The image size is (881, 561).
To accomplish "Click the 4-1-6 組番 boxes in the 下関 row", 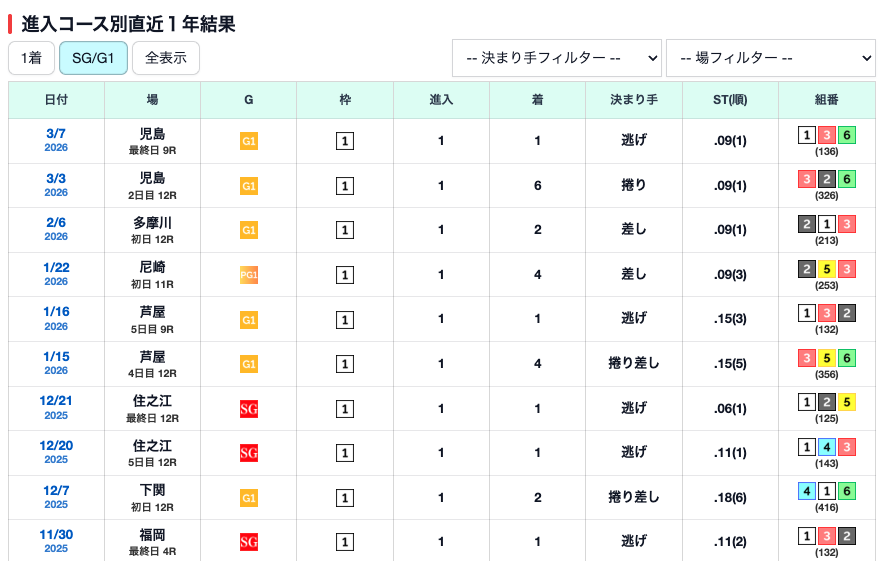I will [826, 491].
